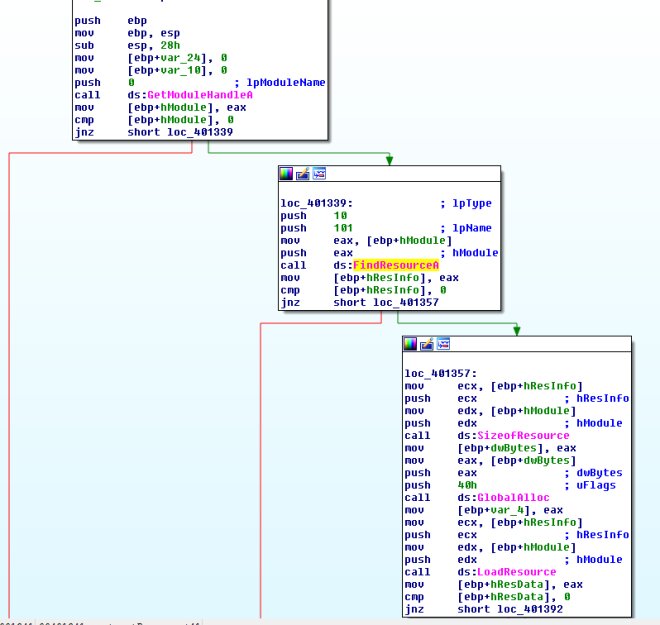Click the loc_401339: block label
Viewport: 660px width, 625px height.
(313, 202)
